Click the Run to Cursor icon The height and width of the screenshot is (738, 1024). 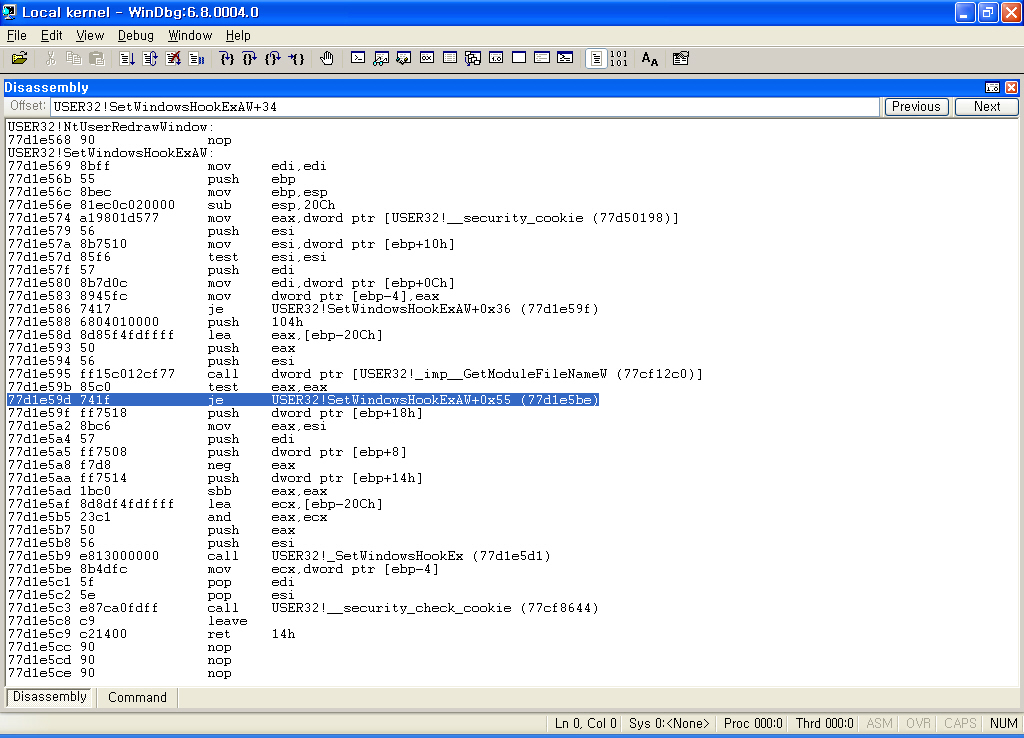point(296,59)
